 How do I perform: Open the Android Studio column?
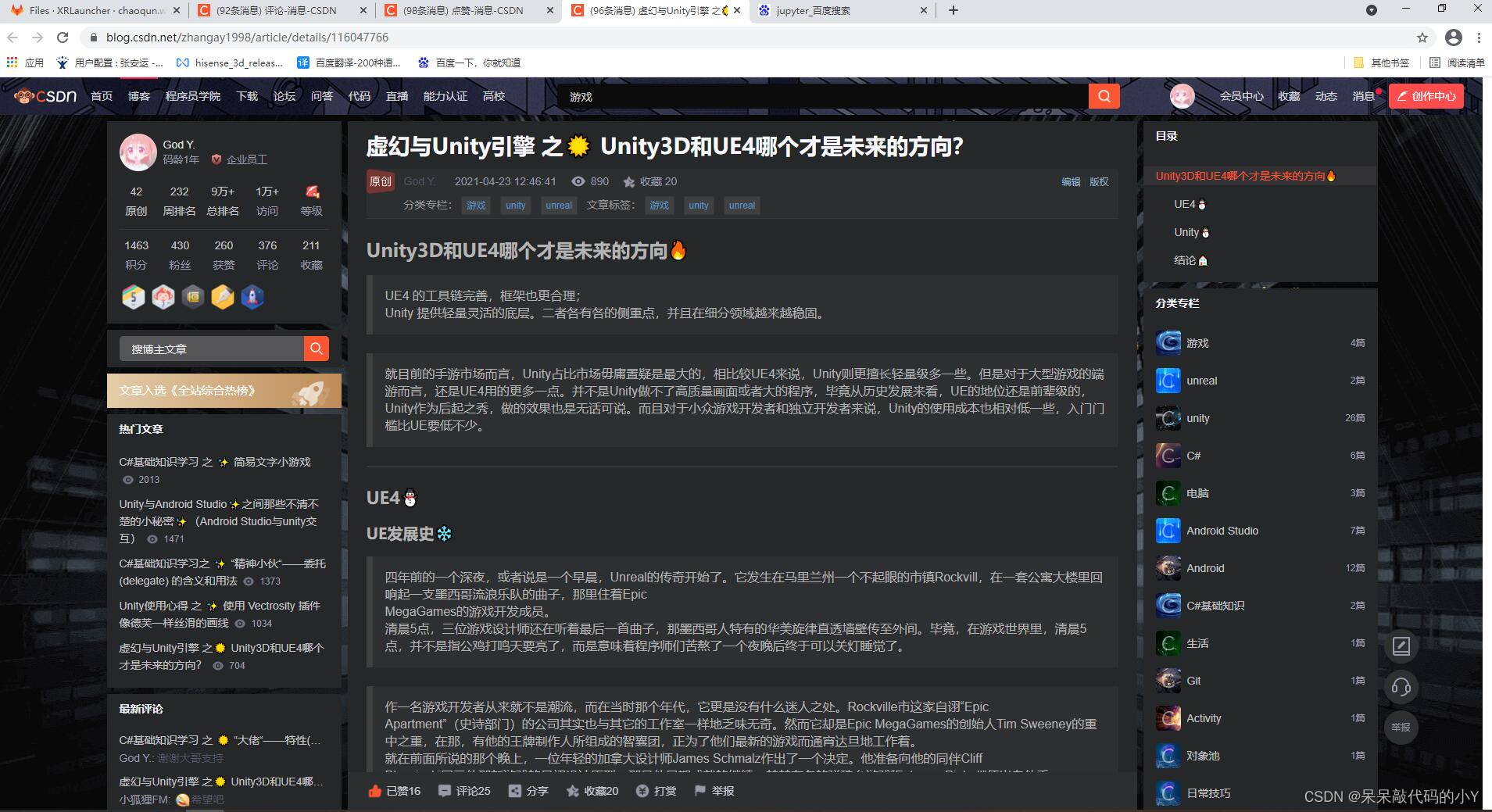(x=1222, y=531)
